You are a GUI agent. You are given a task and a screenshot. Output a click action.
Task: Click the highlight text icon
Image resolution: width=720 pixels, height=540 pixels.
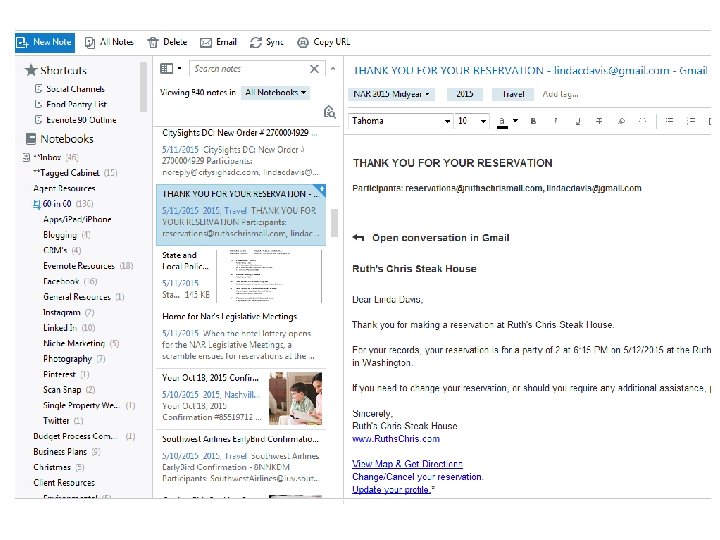[621, 121]
